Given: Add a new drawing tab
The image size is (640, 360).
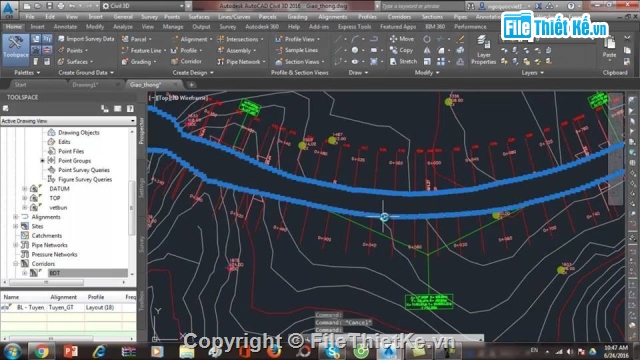Looking at the screenshot, I should [191, 85].
